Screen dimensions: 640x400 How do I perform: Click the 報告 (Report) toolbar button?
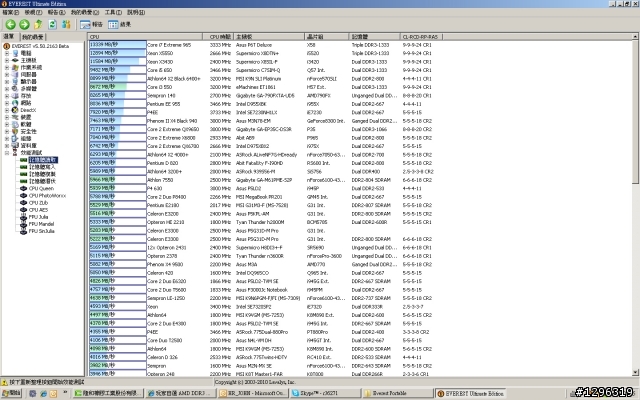(91, 25)
